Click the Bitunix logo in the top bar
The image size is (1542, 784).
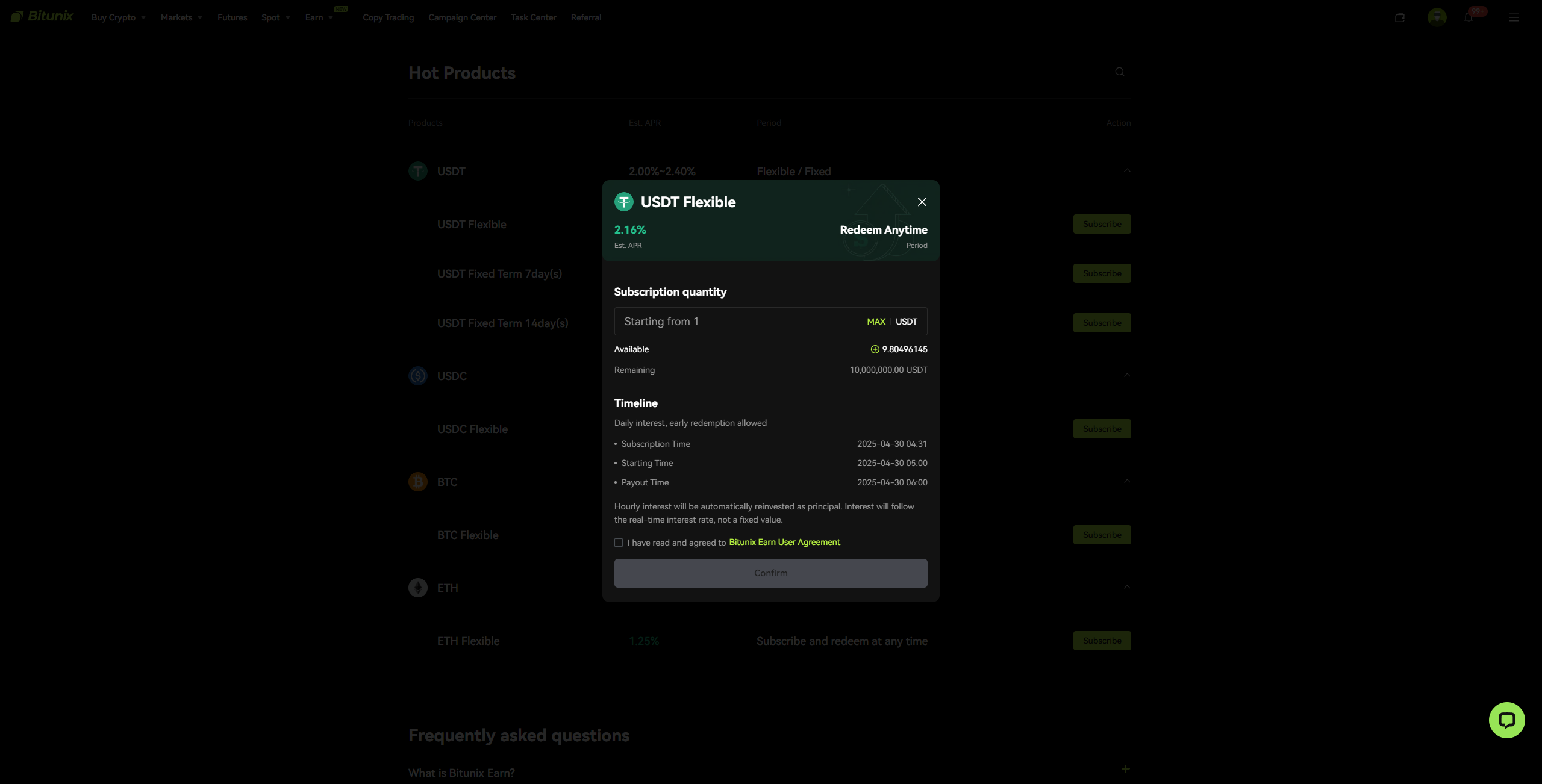[41, 16]
